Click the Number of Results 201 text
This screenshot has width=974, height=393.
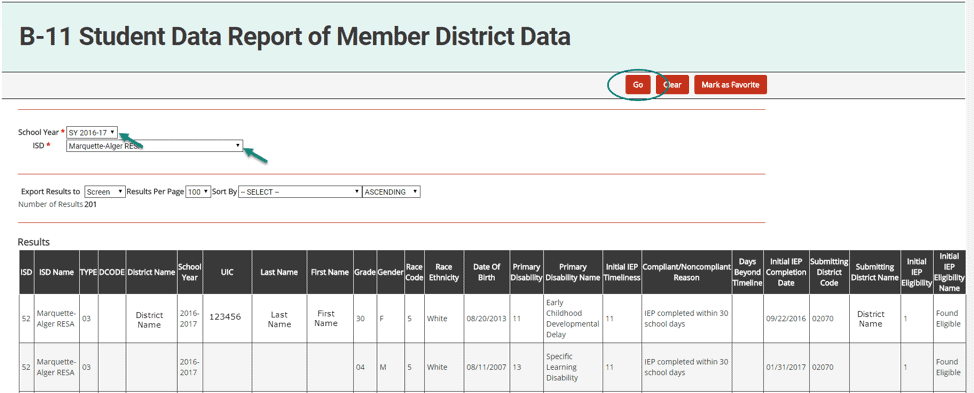coord(58,204)
